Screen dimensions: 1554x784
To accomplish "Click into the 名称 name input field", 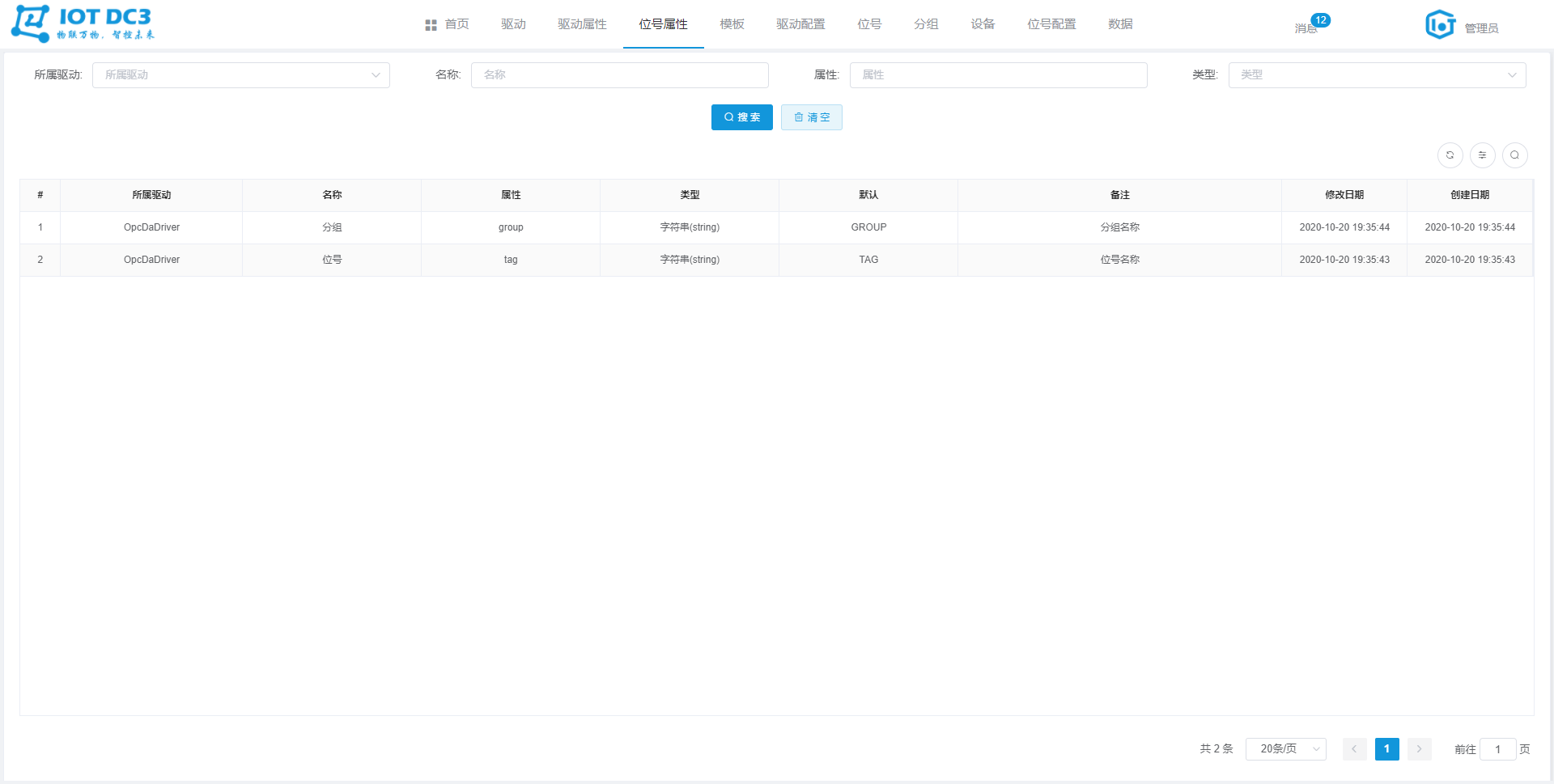I will 619,75.
